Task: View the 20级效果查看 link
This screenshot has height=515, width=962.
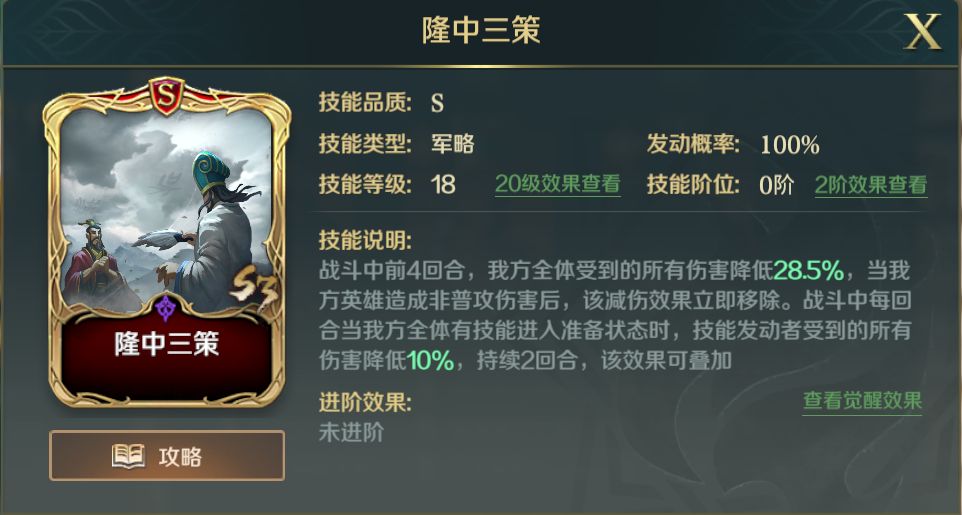Action: pos(558,184)
